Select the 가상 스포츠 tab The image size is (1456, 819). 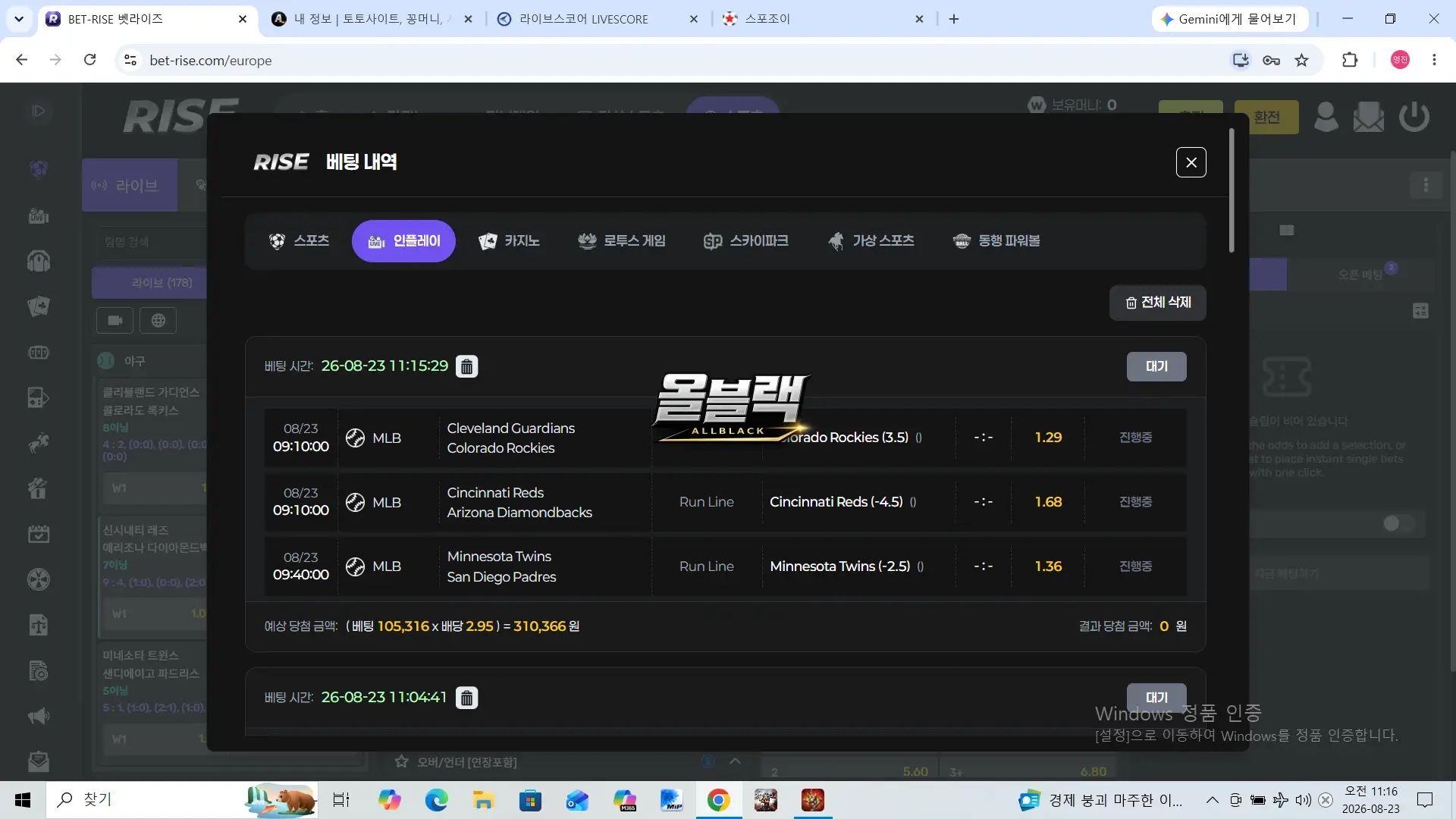tap(871, 241)
